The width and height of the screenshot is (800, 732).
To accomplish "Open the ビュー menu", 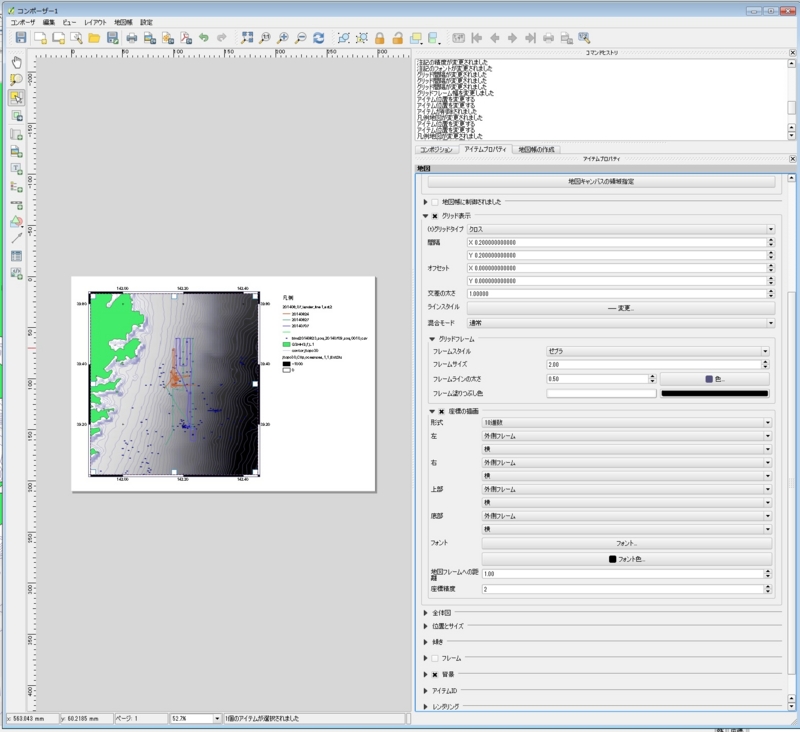I will (69, 22).
